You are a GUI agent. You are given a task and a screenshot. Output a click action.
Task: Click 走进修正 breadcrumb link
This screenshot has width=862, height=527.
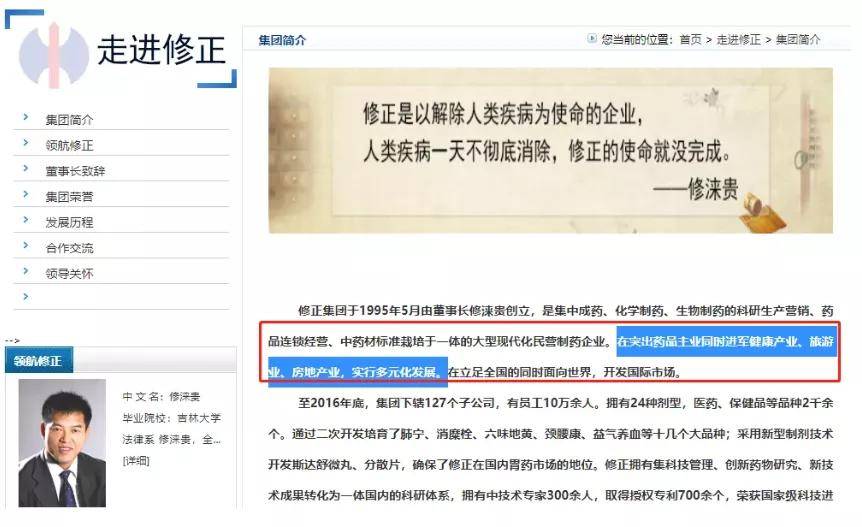pyautogui.click(x=738, y=40)
